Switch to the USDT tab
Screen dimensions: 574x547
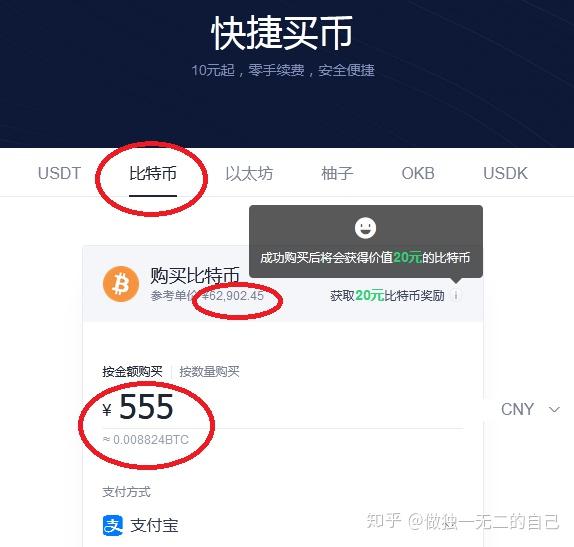59,173
